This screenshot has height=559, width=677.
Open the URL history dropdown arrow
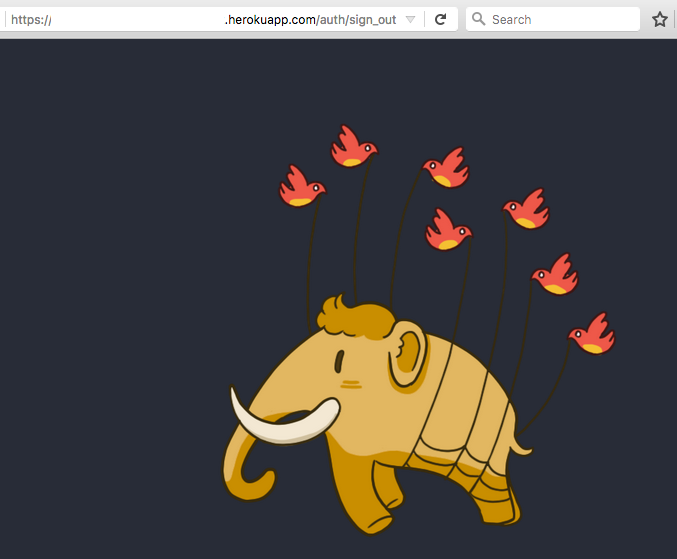[410, 19]
